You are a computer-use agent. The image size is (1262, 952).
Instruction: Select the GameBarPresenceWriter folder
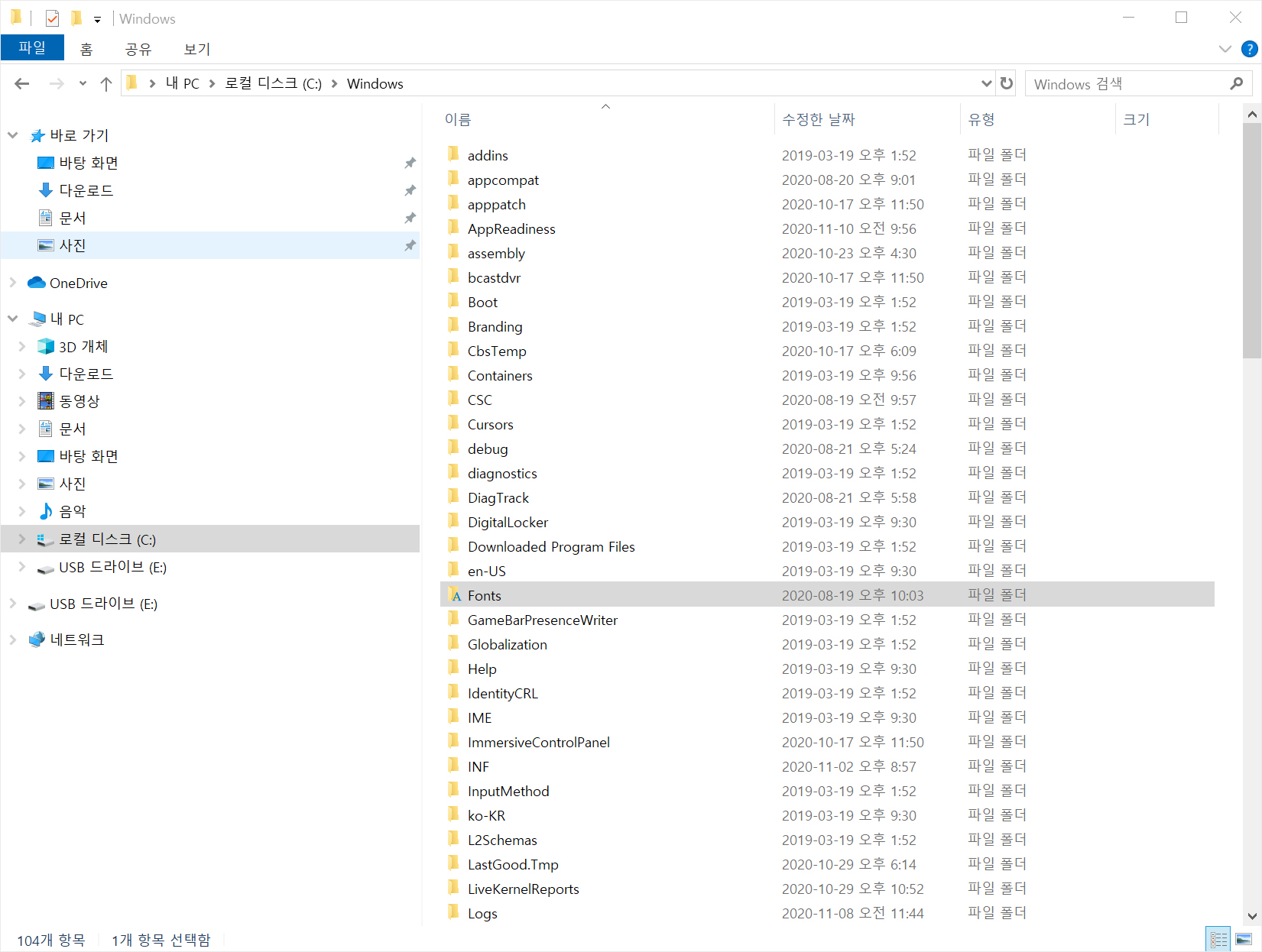click(x=543, y=620)
